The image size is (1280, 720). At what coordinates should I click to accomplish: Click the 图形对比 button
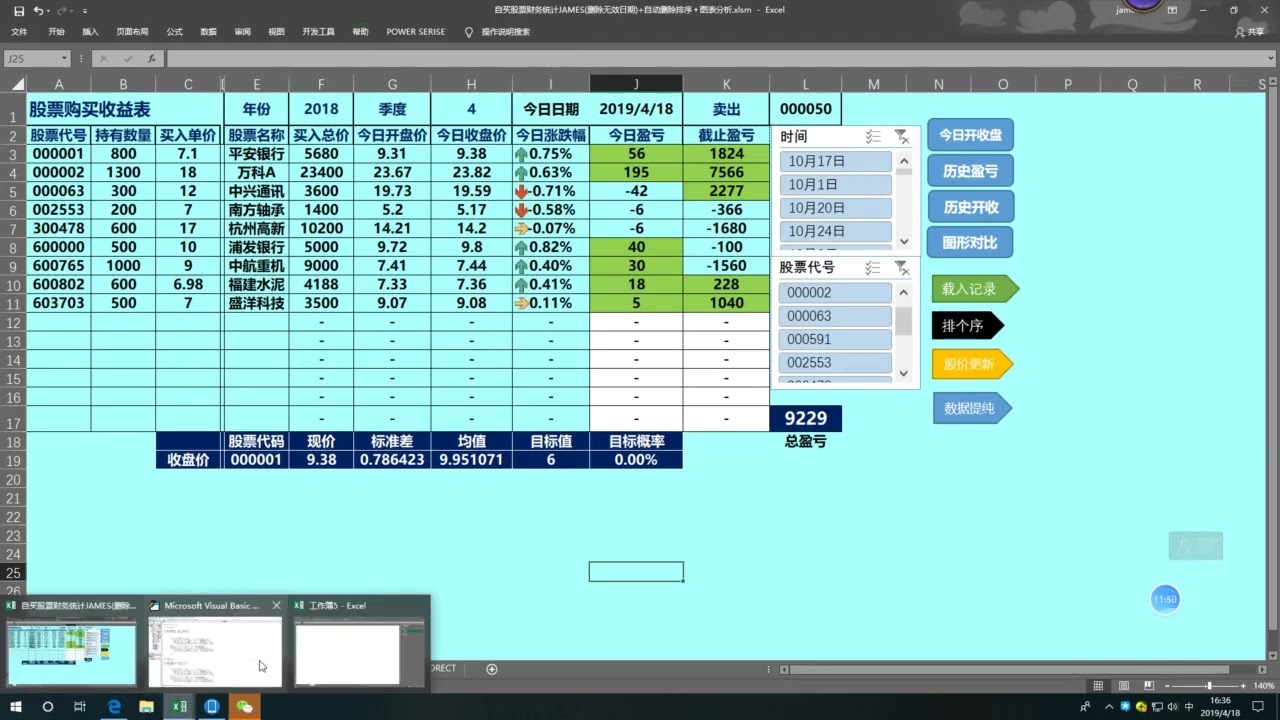(x=970, y=242)
